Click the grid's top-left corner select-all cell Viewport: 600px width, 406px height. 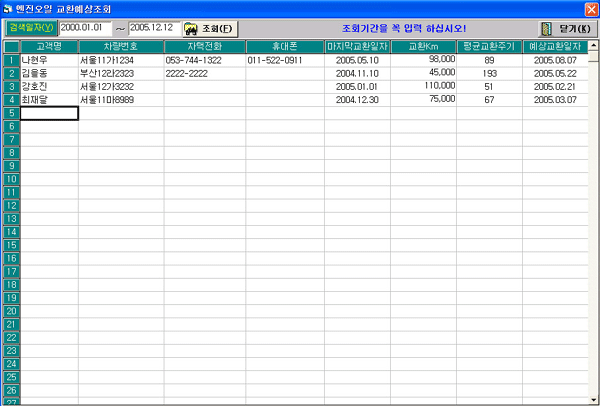[x=11, y=47]
